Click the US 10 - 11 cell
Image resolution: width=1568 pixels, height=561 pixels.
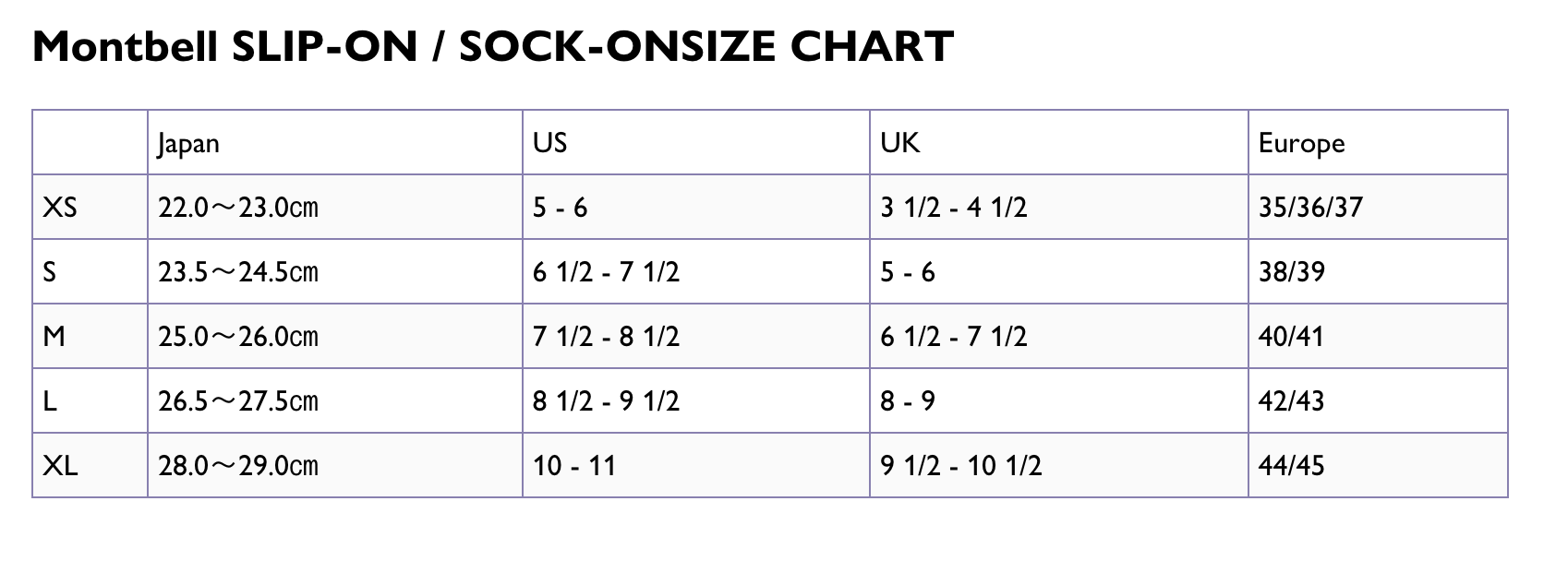click(573, 465)
